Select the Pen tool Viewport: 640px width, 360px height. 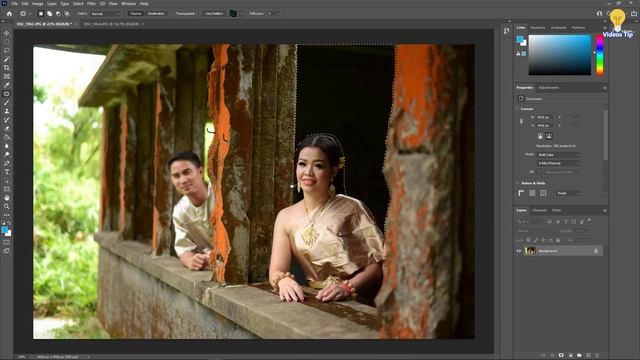[7, 163]
